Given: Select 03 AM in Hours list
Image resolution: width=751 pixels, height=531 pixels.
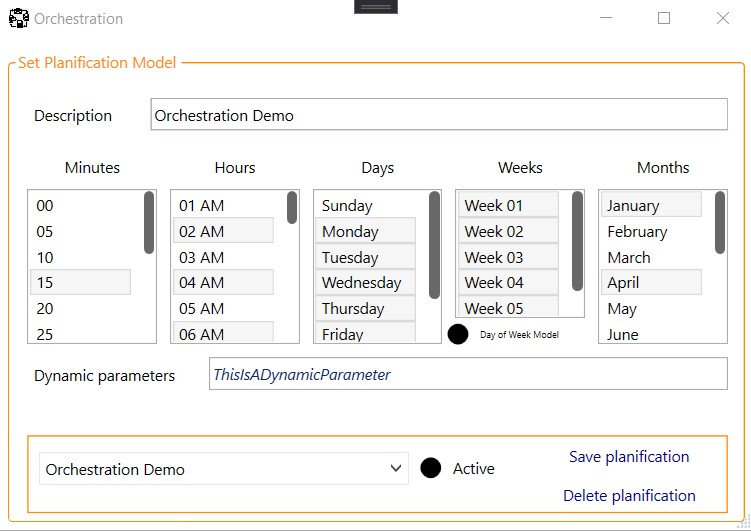Looking at the screenshot, I should [223, 257].
